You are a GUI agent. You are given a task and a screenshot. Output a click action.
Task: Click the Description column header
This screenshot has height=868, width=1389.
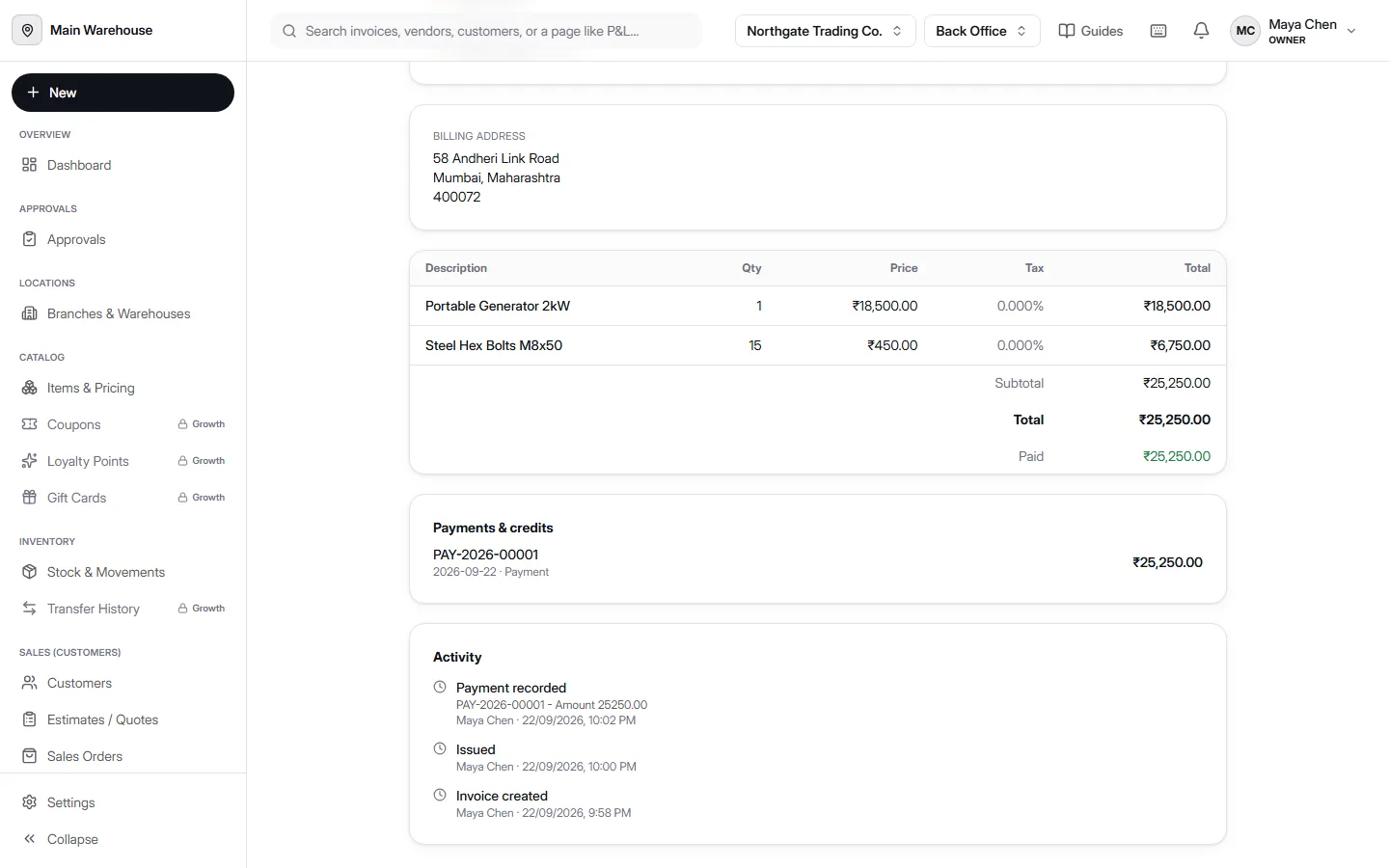pos(456,268)
